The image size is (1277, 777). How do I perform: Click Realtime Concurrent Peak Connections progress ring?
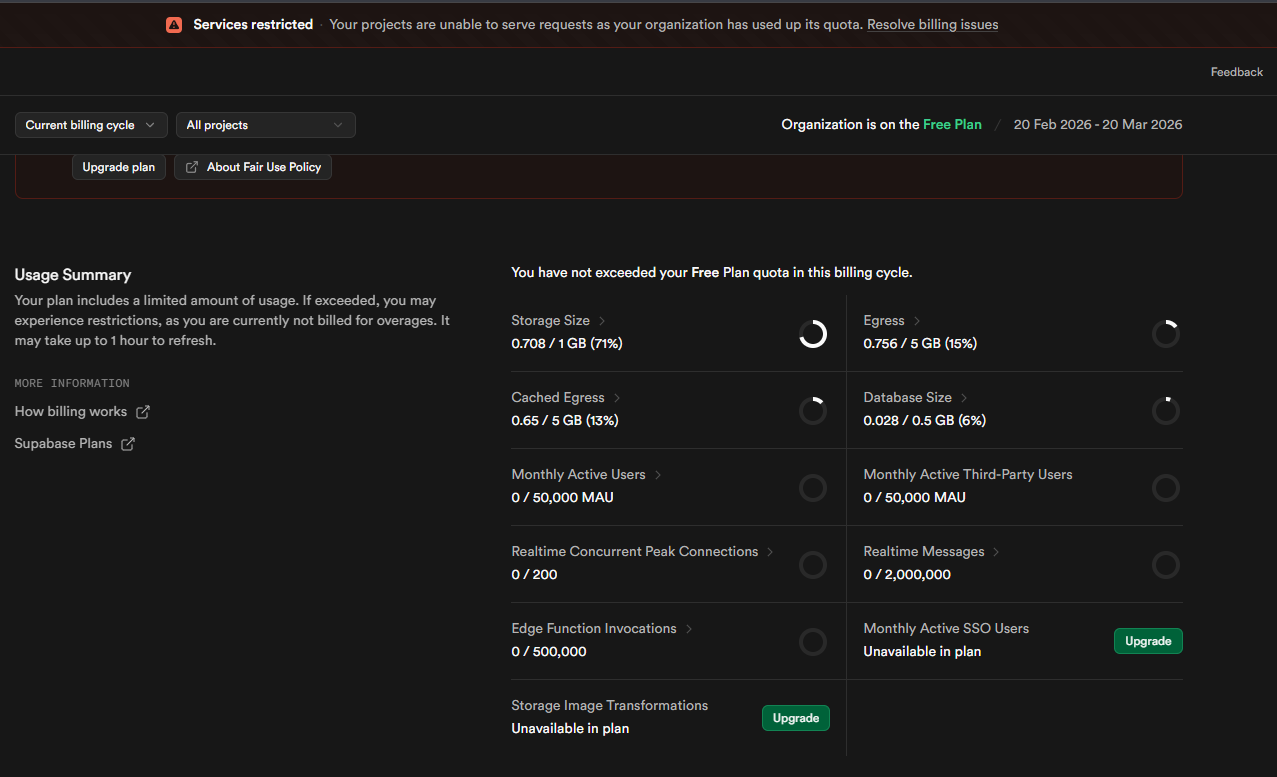pyautogui.click(x=813, y=565)
